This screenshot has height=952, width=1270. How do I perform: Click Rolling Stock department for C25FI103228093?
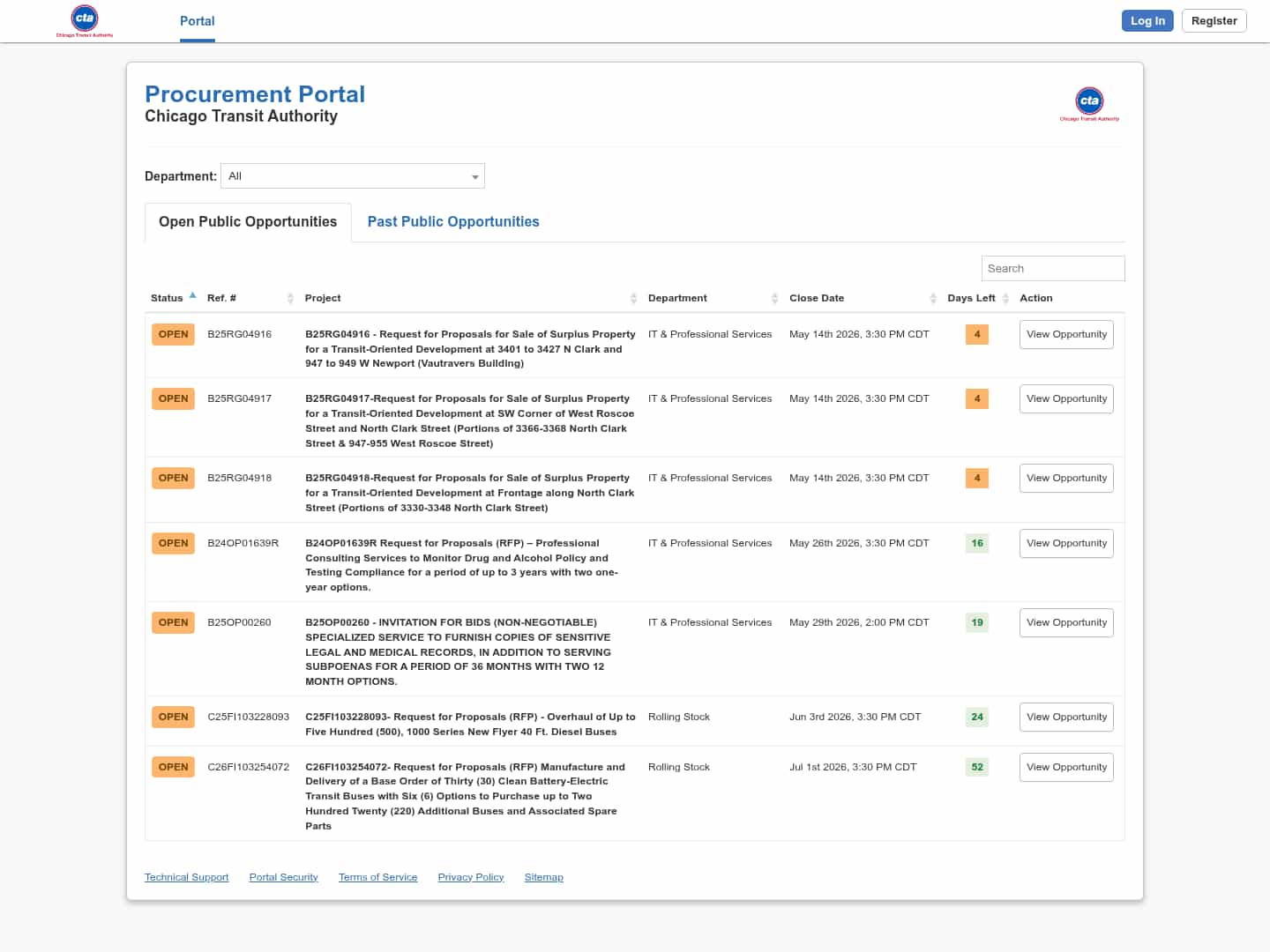coord(679,718)
